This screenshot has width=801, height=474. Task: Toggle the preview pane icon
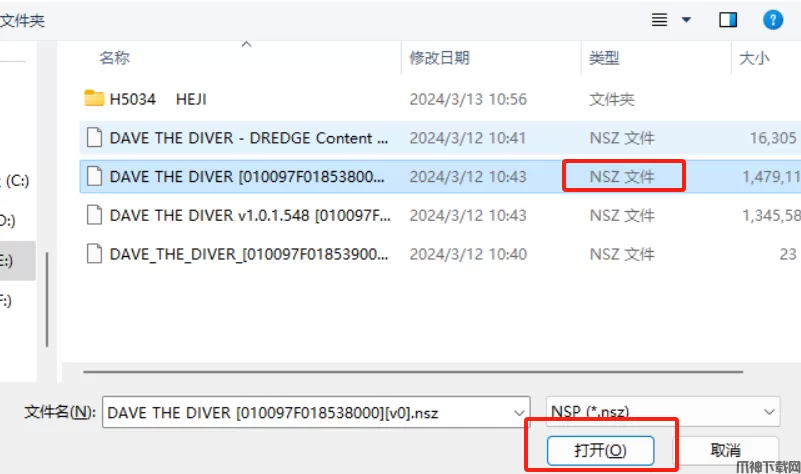click(727, 20)
